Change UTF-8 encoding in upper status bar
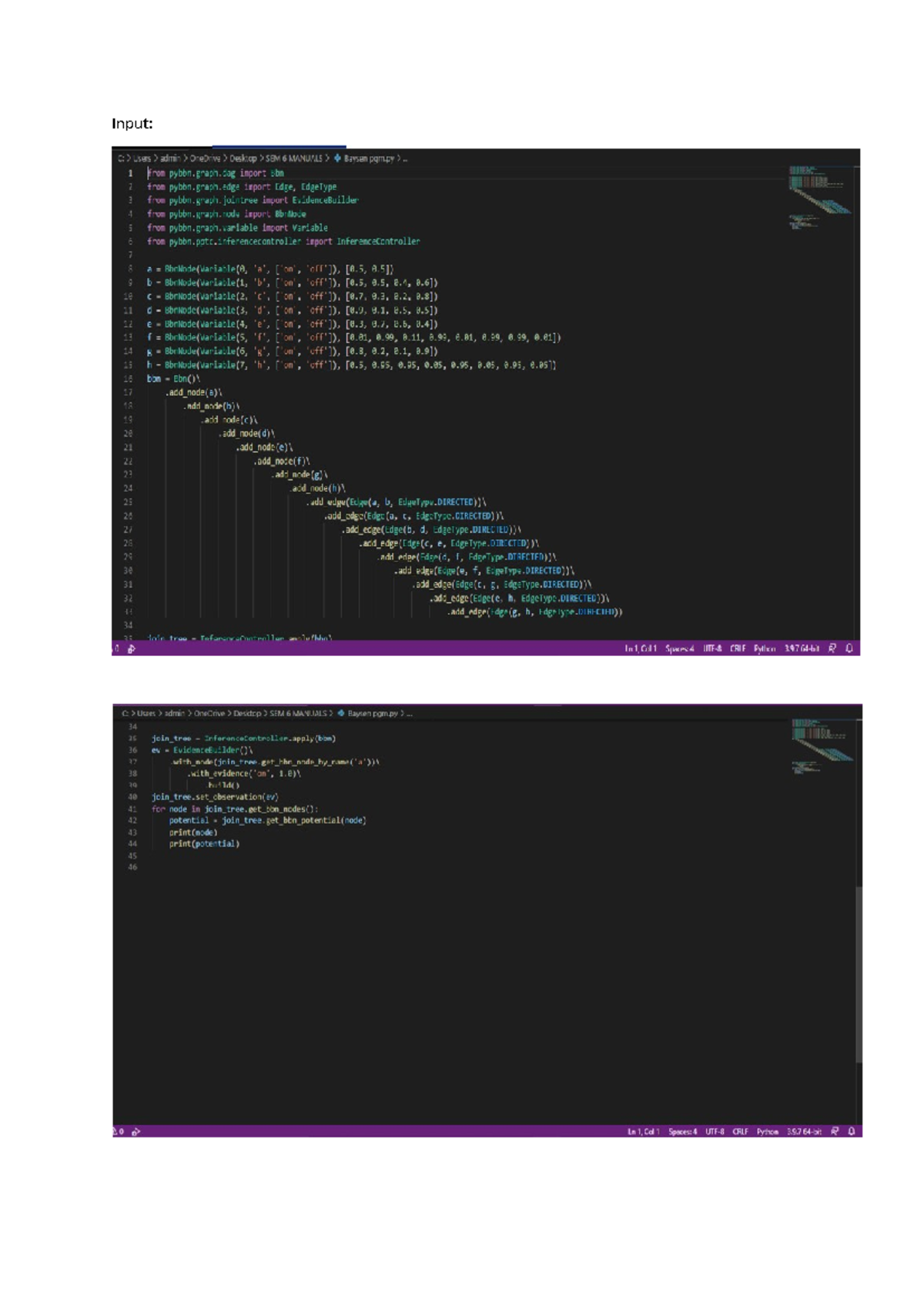The width and height of the screenshot is (924, 1306). point(712,649)
